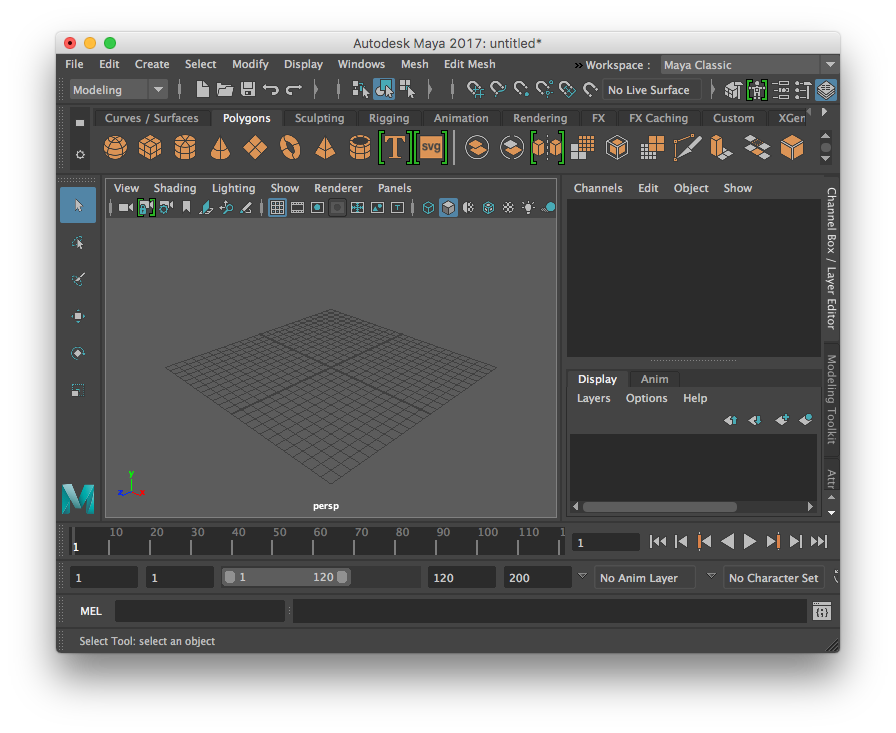
Task: Click the New Scene icon
Action: (x=202, y=89)
